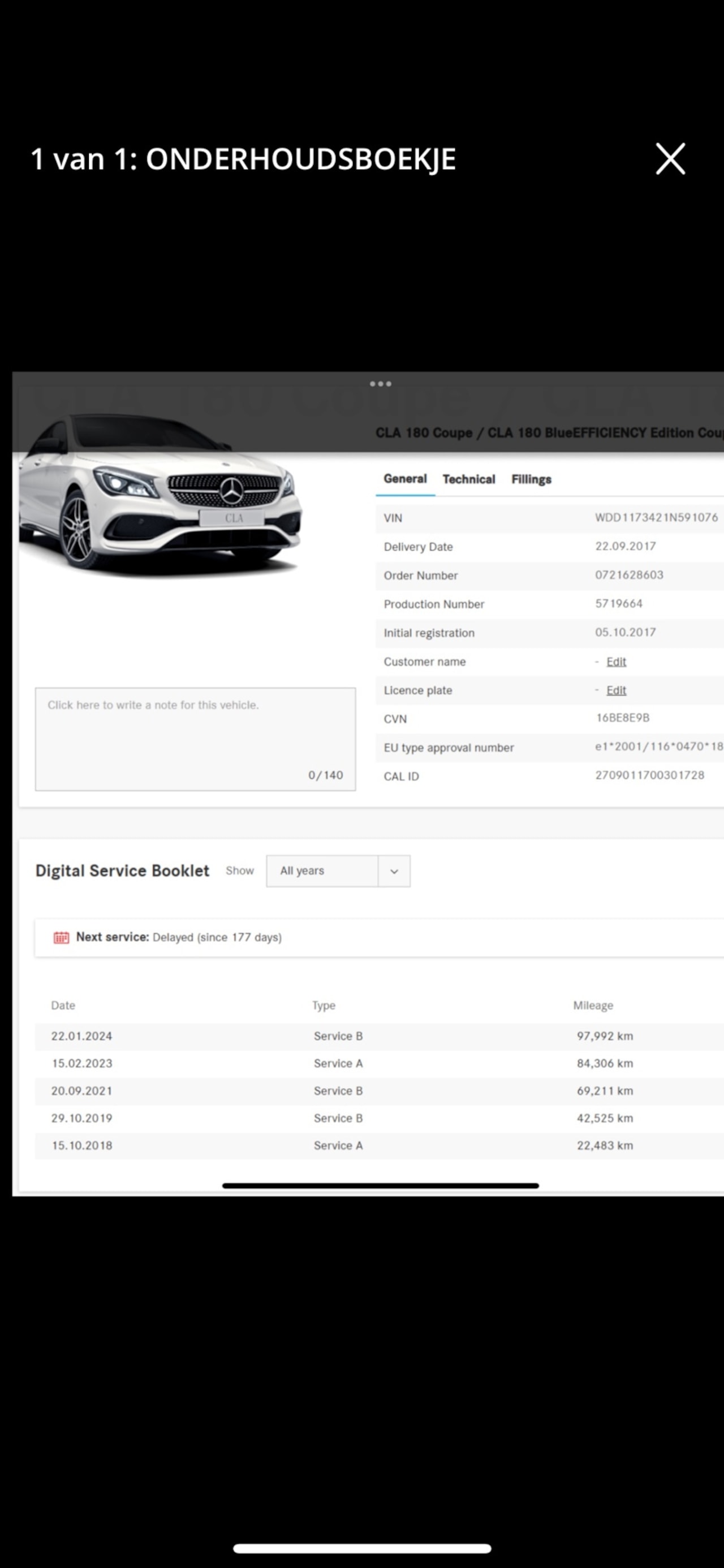Click the Date column header
Image resolution: width=724 pixels, height=1568 pixels.
pyautogui.click(x=63, y=1006)
